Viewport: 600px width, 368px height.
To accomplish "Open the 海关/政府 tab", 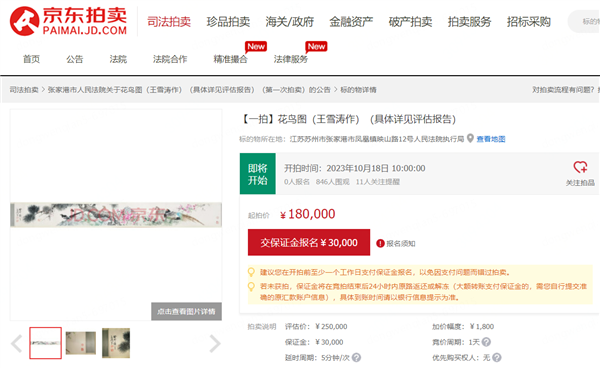I will (290, 22).
